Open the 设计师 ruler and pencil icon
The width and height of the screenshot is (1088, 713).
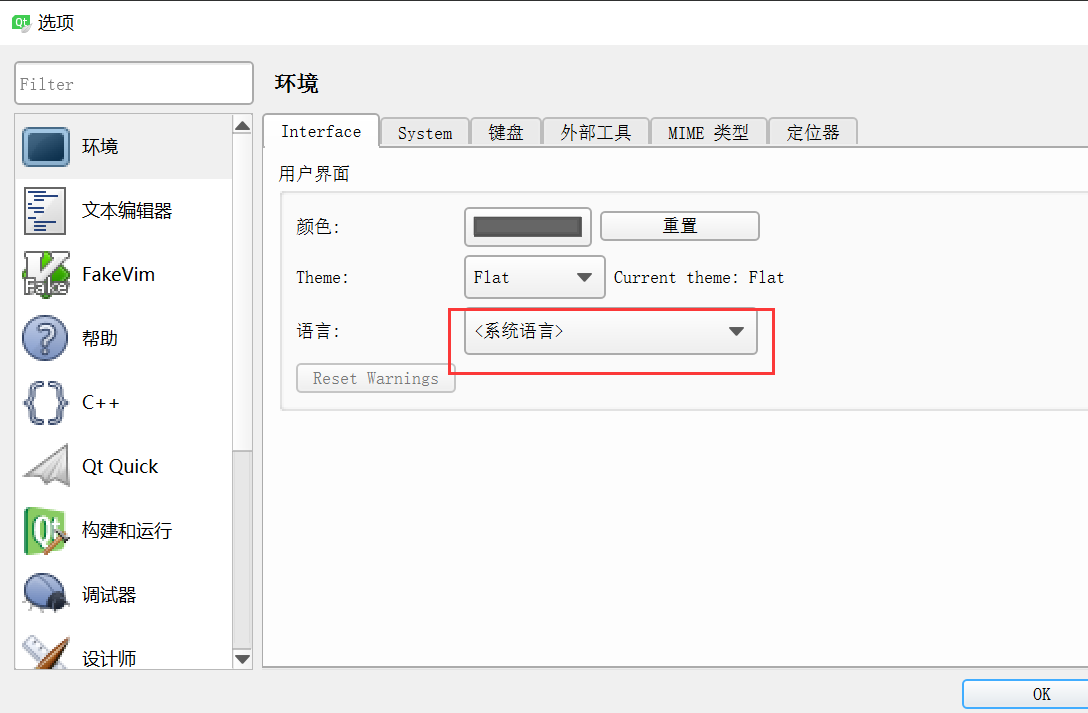pyautogui.click(x=46, y=653)
